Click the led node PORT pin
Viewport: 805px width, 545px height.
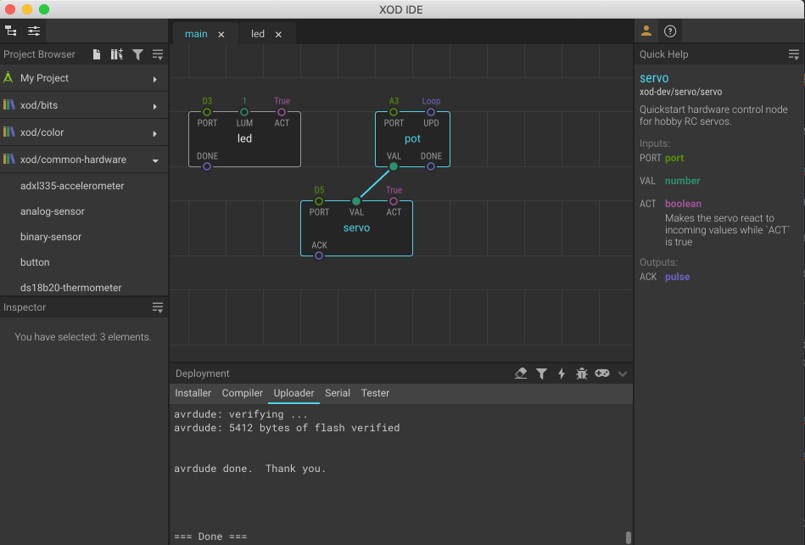coord(207,112)
